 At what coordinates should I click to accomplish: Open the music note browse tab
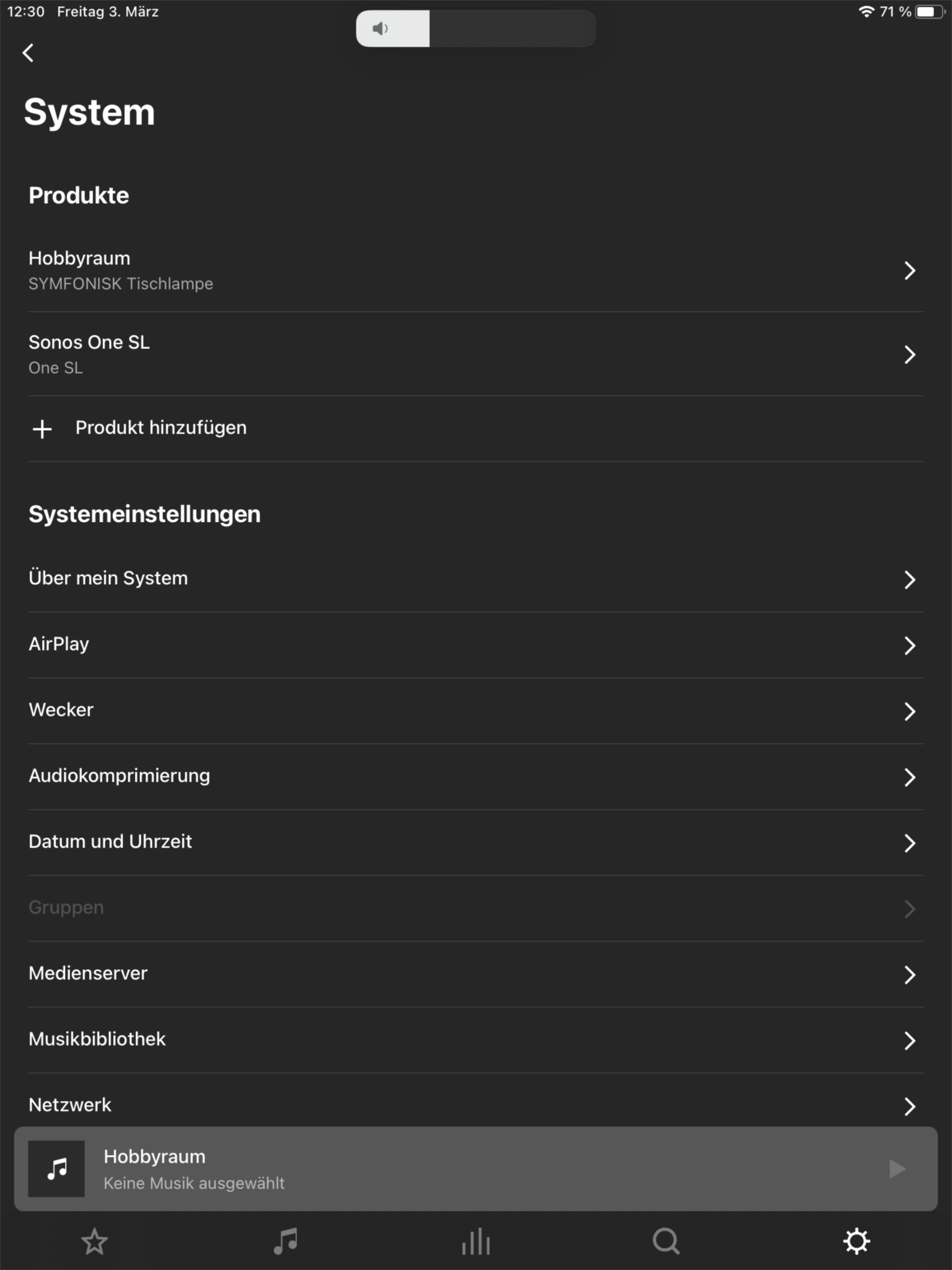(286, 1241)
